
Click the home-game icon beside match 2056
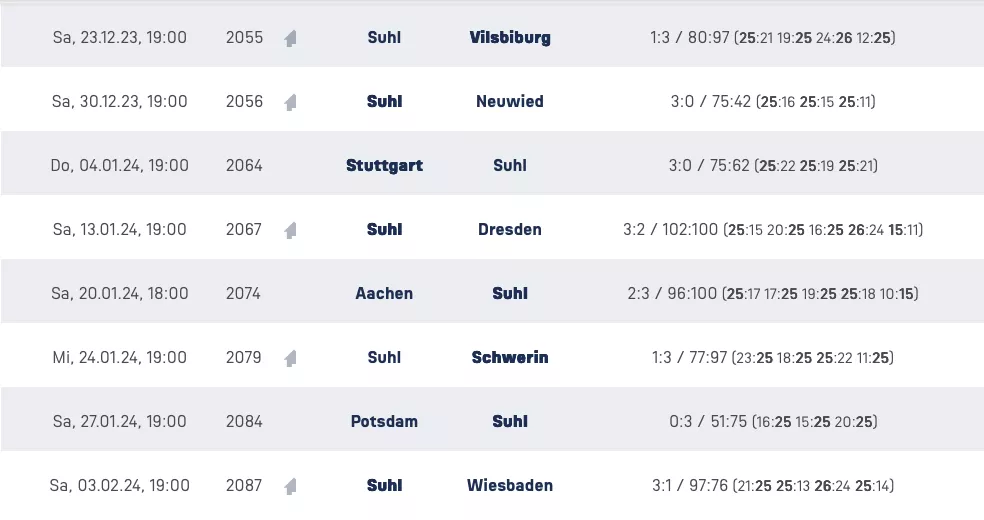click(290, 102)
